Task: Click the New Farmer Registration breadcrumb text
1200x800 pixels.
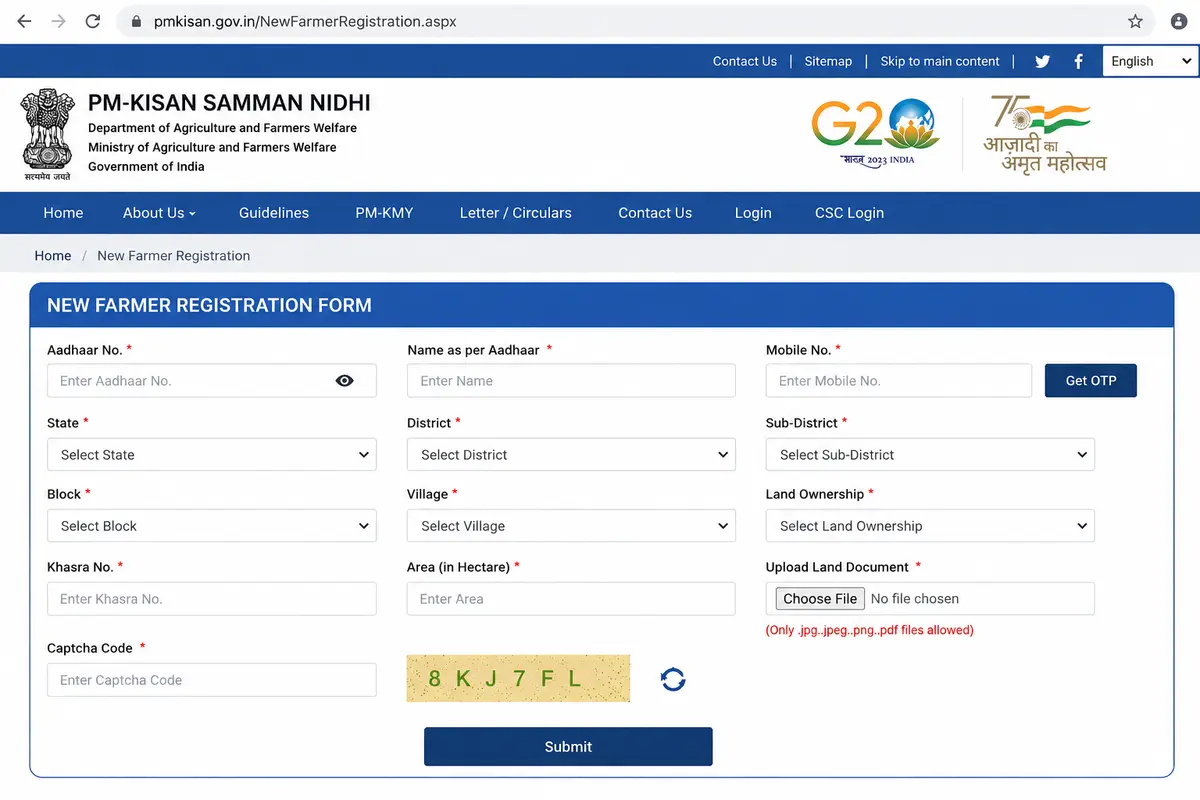Action: coord(173,256)
